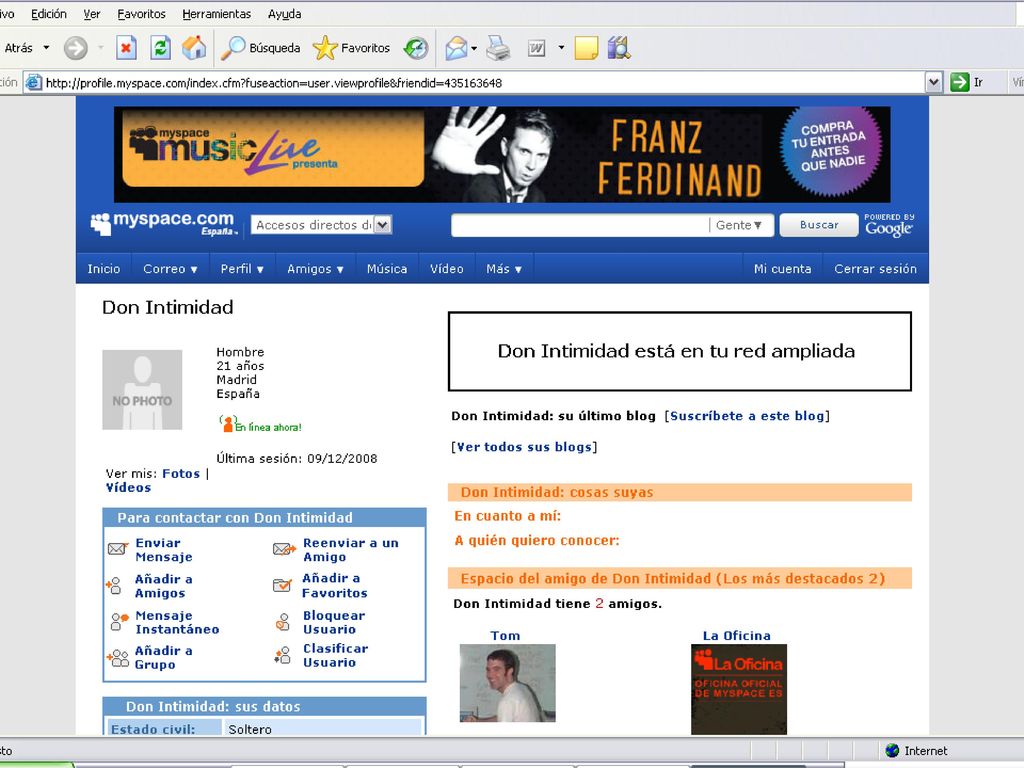
Task: Click the Añadir a Favoritos icon
Action: [x=282, y=584]
